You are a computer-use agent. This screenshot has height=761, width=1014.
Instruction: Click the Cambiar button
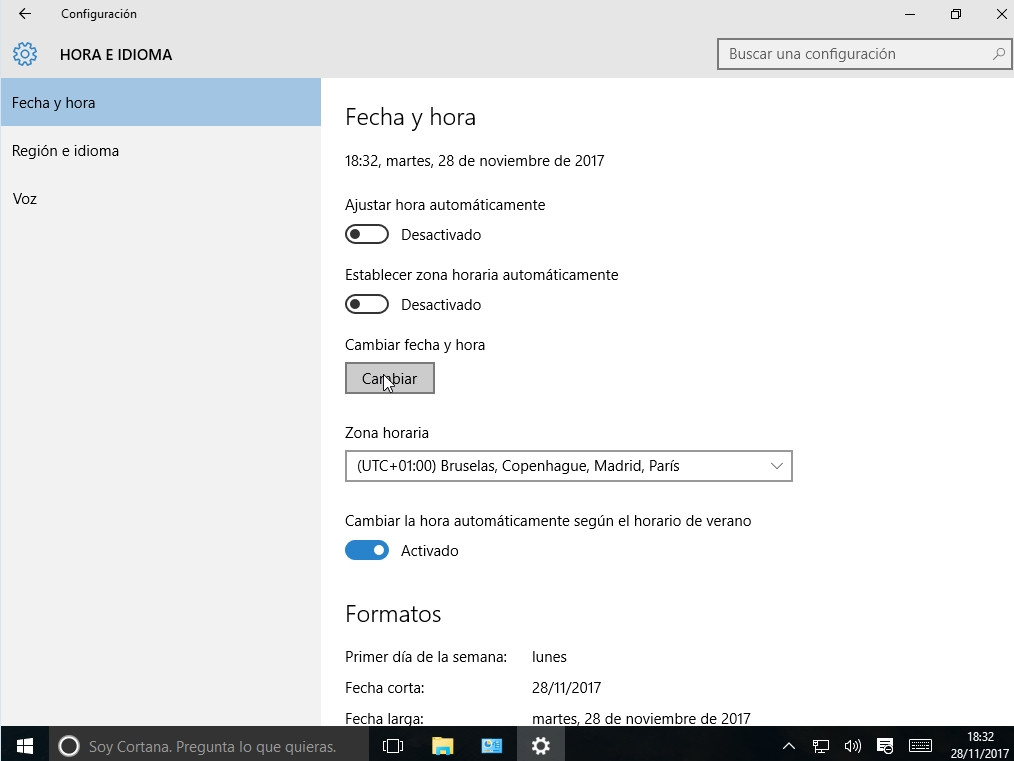coord(390,378)
